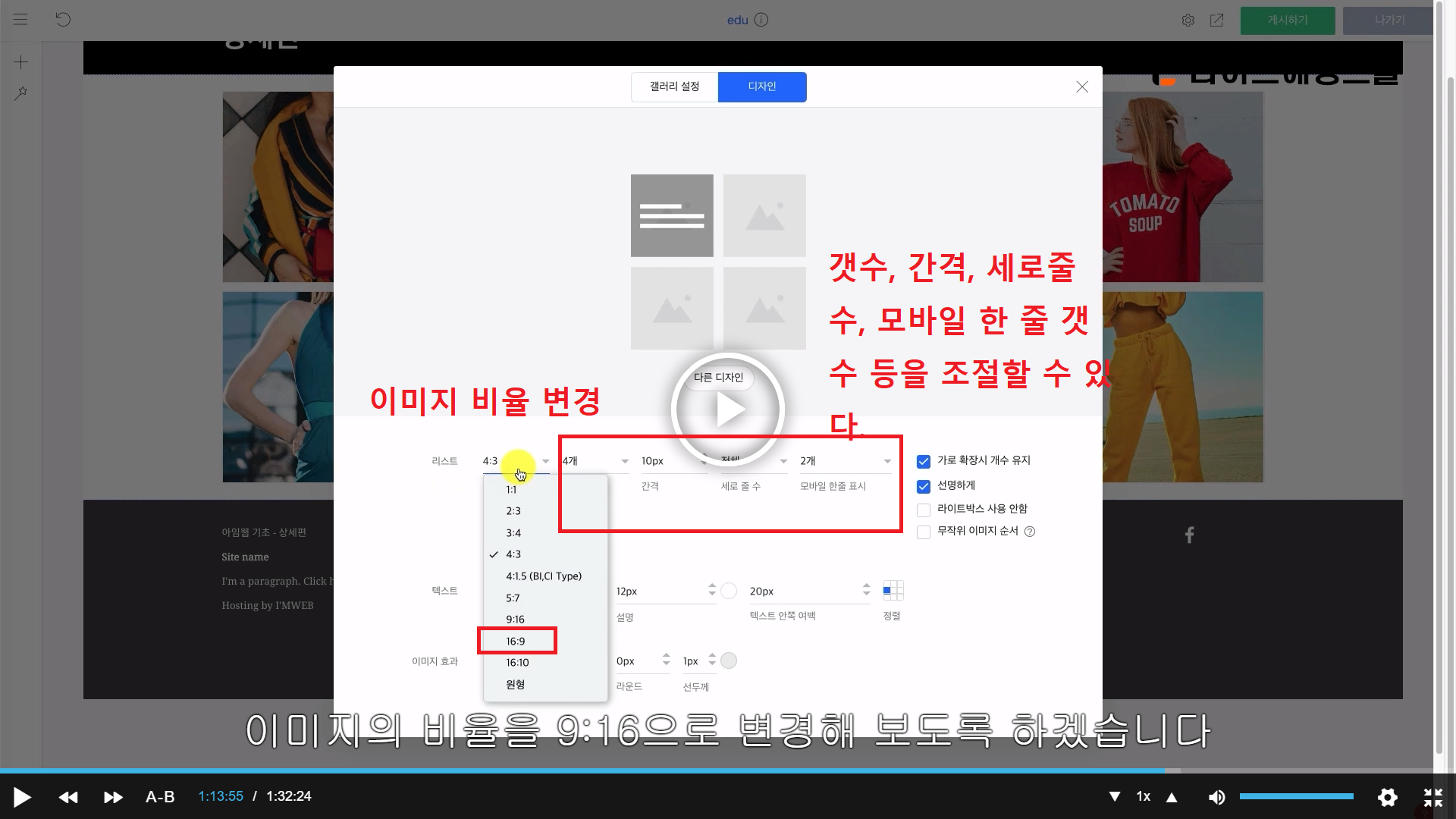The height and width of the screenshot is (819, 1456).
Task: Click the fast-forward icon
Action: [113, 797]
